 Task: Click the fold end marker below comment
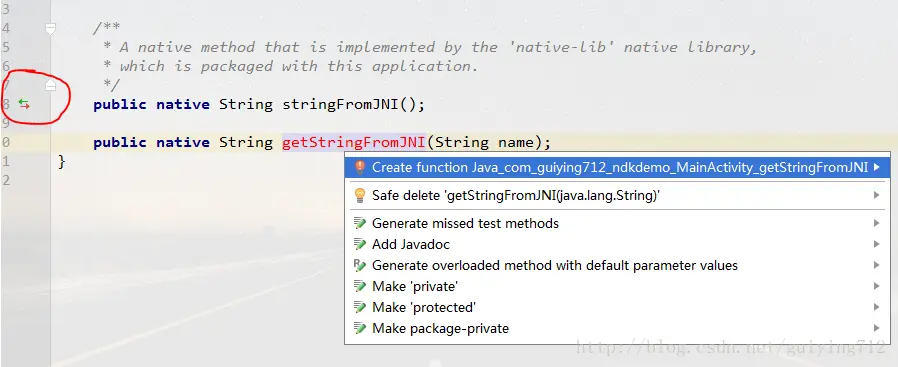point(50,85)
